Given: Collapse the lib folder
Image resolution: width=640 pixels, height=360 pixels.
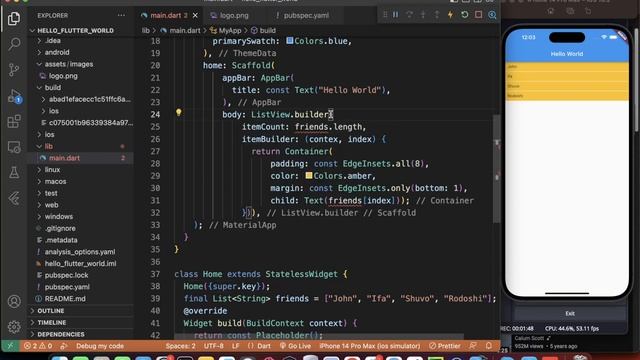Looking at the screenshot, I should point(49,146).
